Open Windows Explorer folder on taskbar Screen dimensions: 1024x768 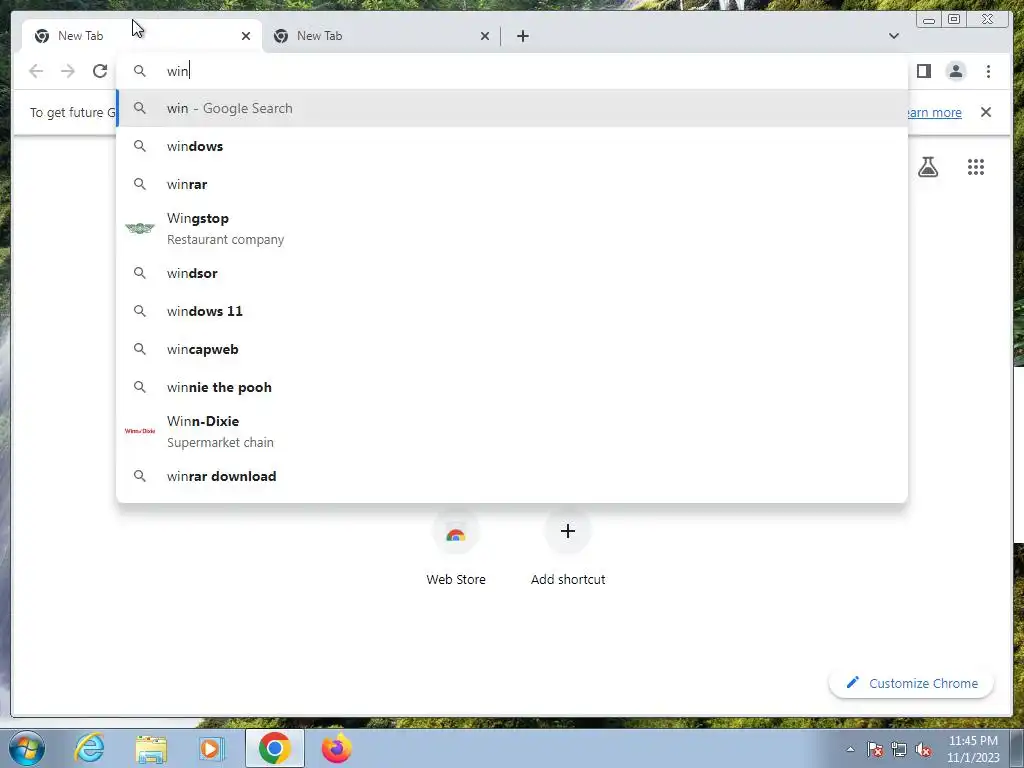[x=151, y=748]
